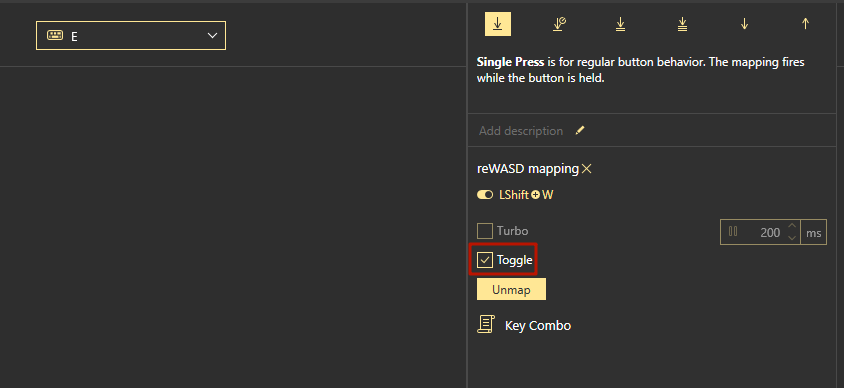Open the E key selection dropdown

click(x=131, y=36)
